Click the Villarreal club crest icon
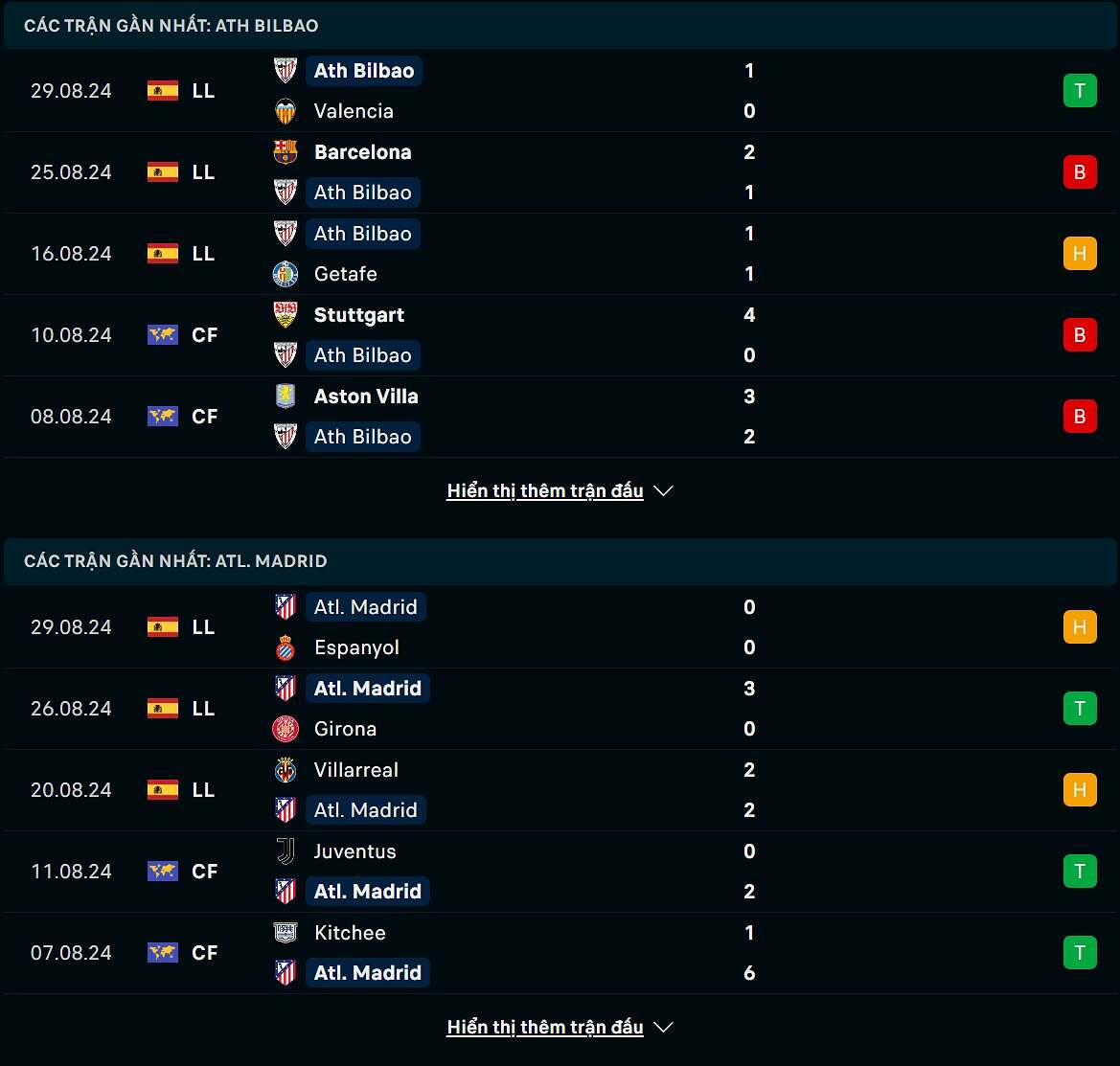Viewport: 1120px width, 1066px height. click(x=285, y=770)
